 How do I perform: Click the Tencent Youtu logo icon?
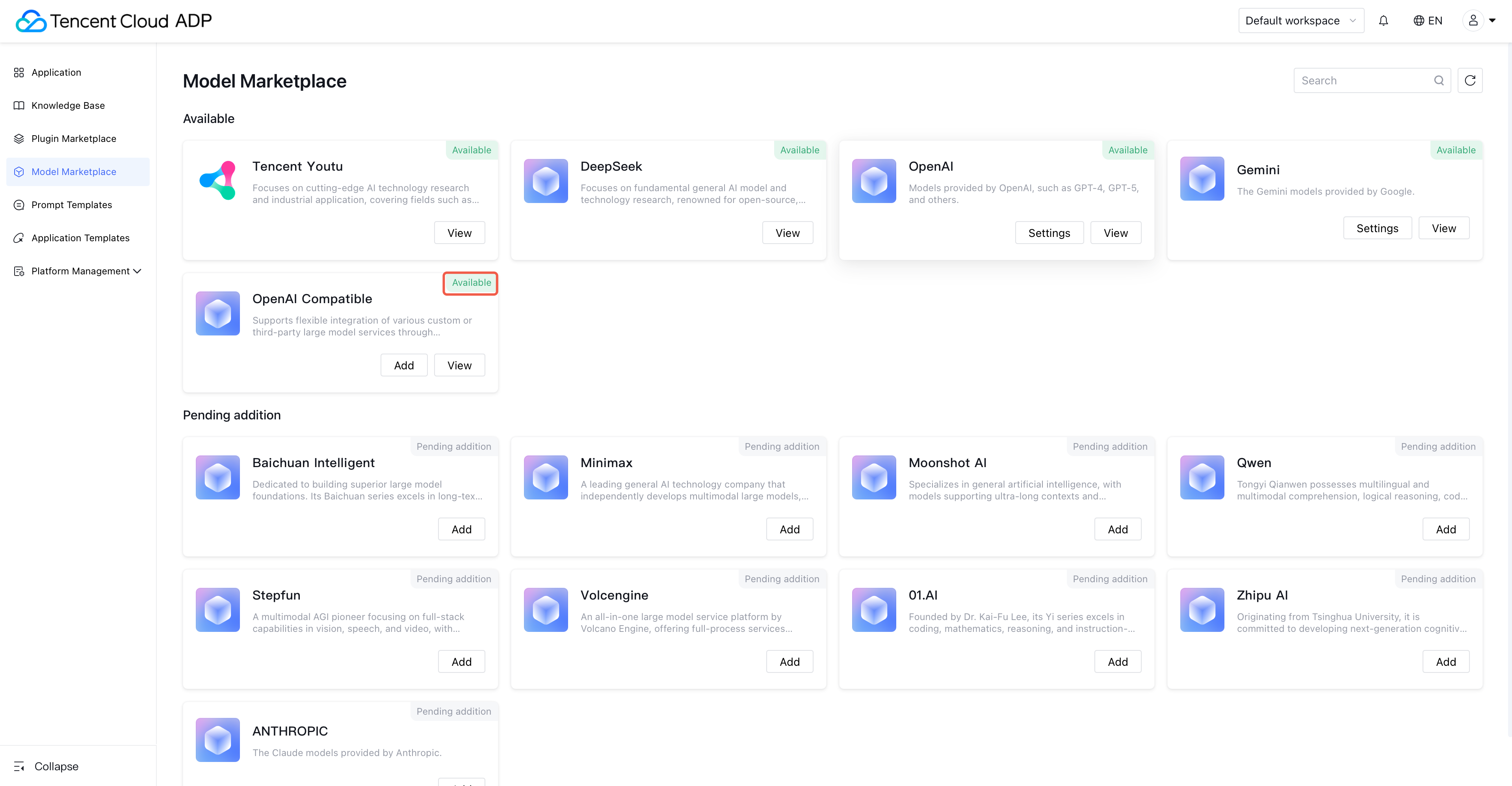tap(218, 181)
